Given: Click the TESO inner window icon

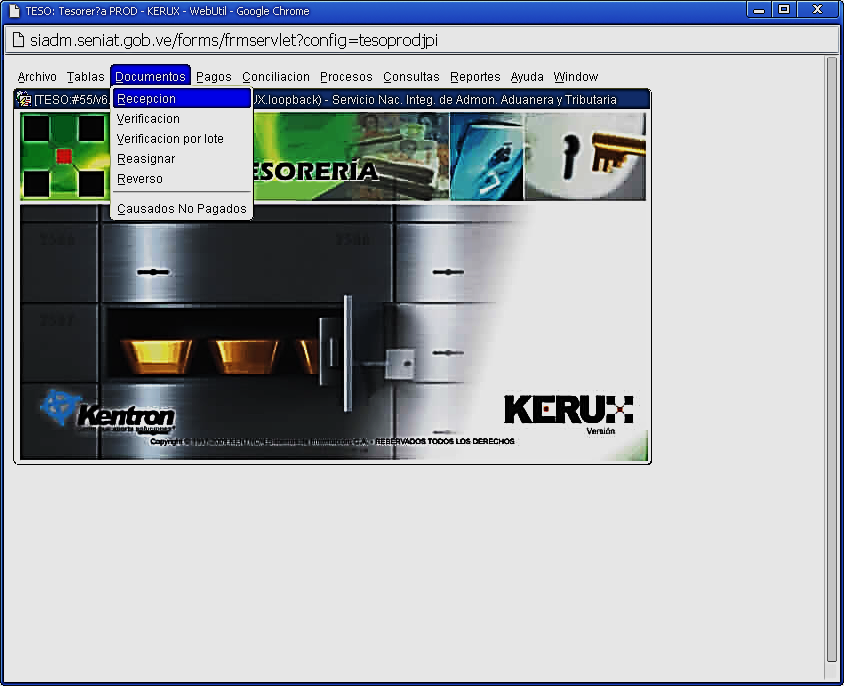Looking at the screenshot, I should pos(24,99).
